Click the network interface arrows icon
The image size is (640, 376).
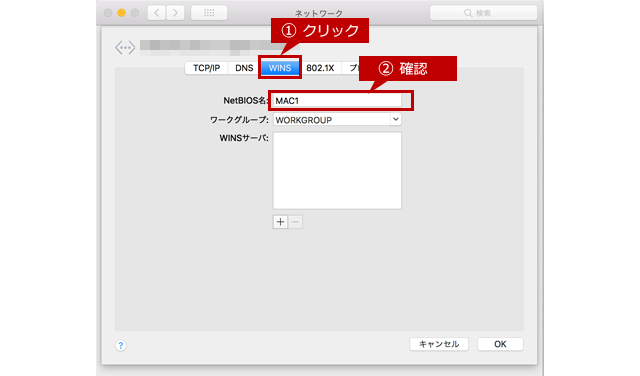(x=125, y=48)
